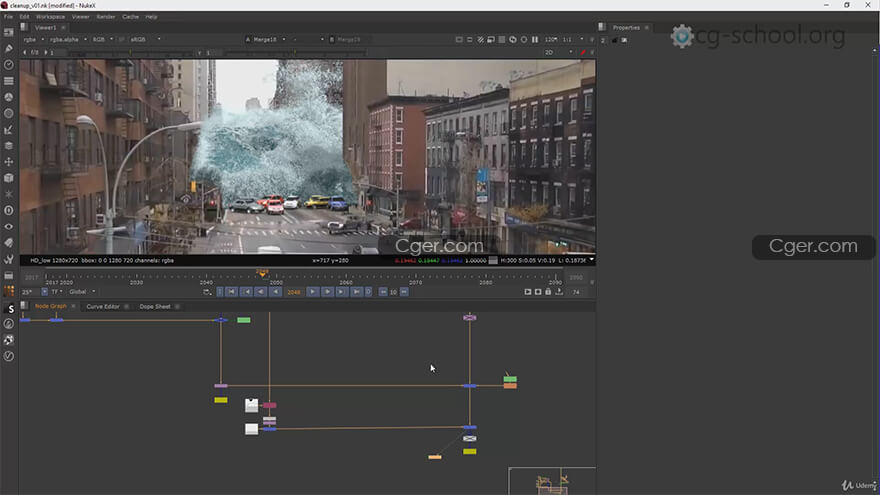
Task: Open the TF timeline display dropdown
Action: [x=57, y=292]
